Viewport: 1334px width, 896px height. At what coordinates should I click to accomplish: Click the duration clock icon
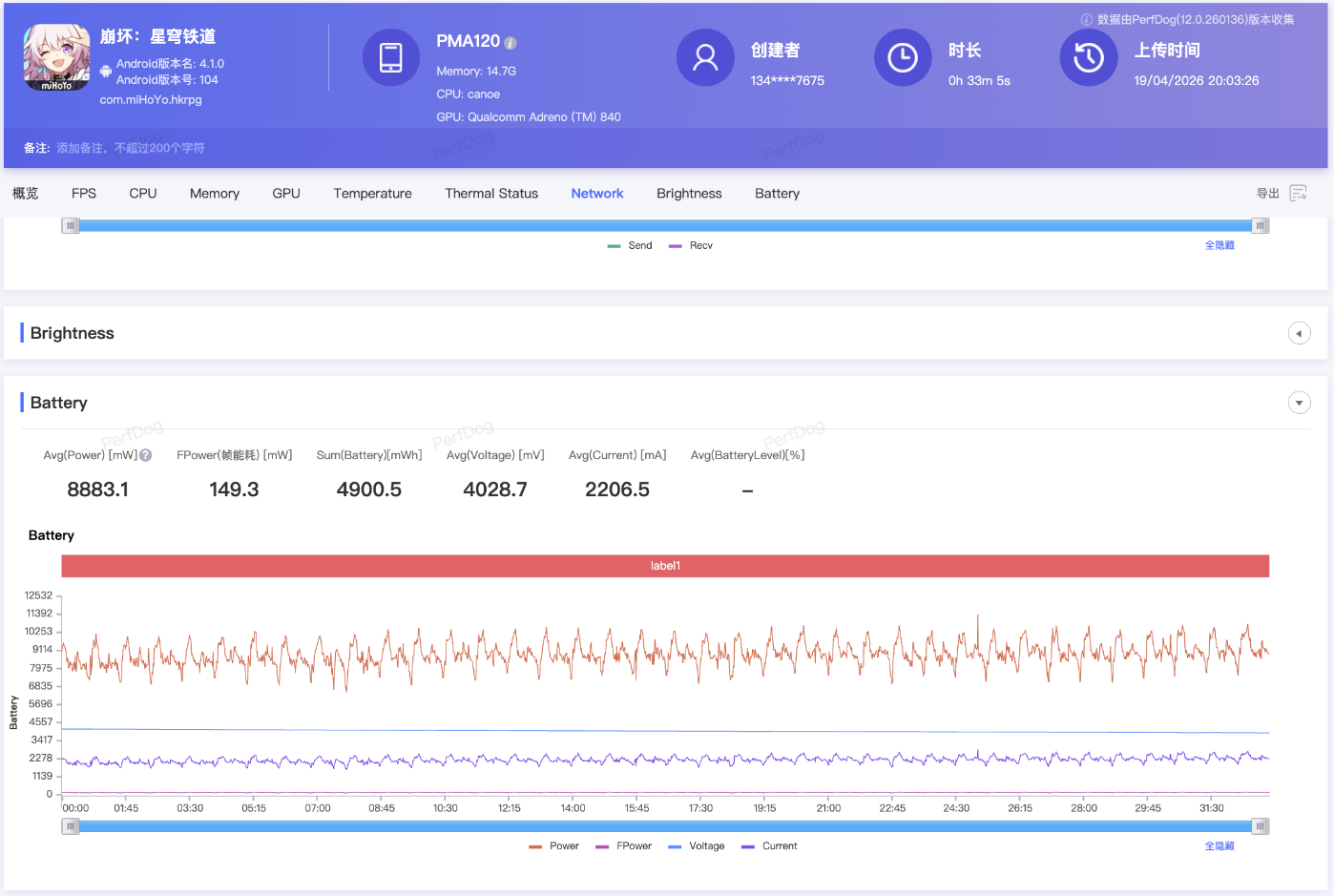[x=902, y=57]
